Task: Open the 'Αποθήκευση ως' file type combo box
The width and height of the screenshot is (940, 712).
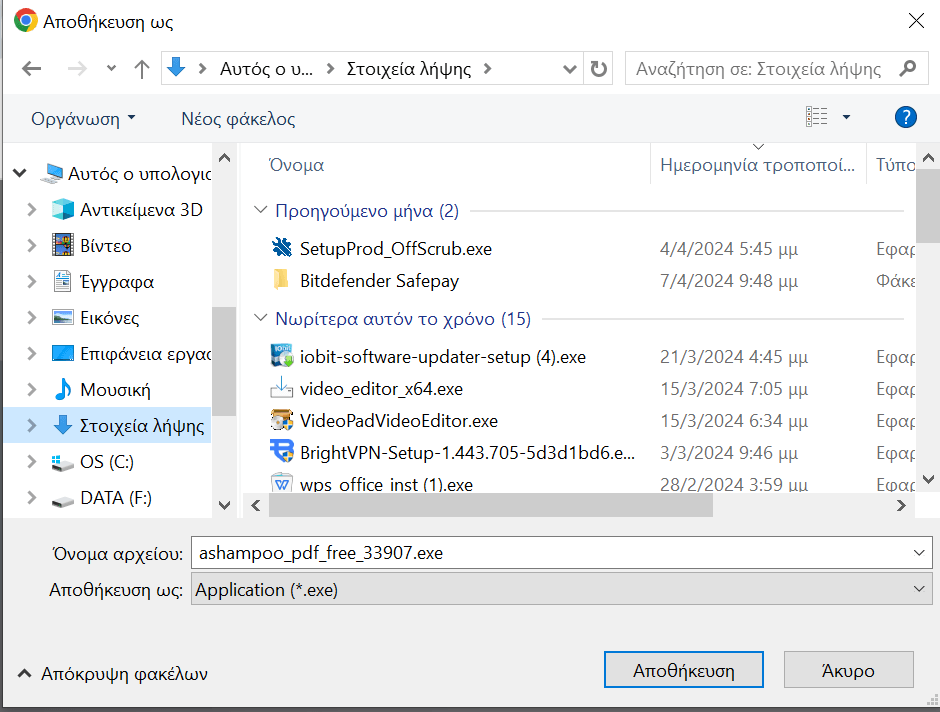Action: point(562,590)
